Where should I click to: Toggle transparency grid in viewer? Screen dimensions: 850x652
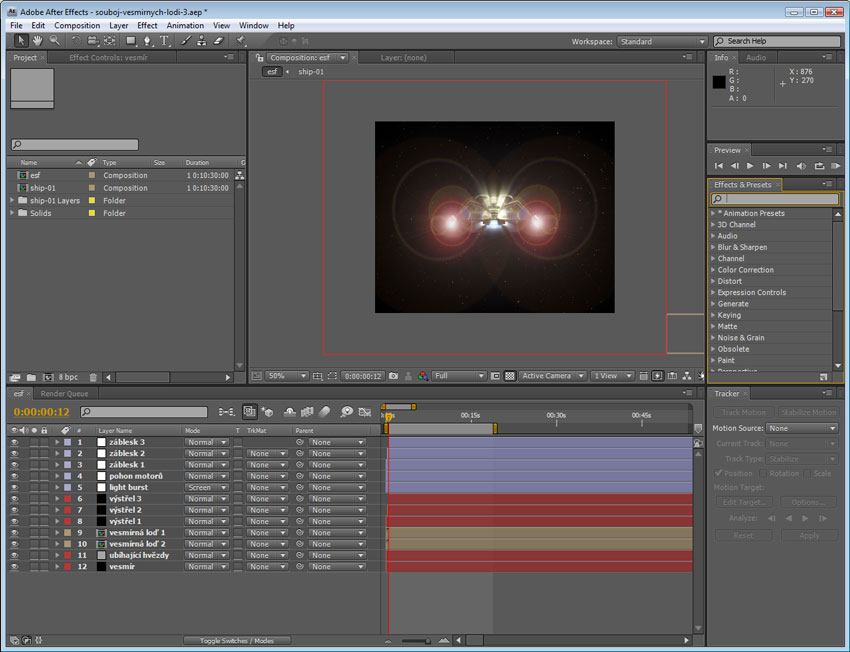[510, 376]
